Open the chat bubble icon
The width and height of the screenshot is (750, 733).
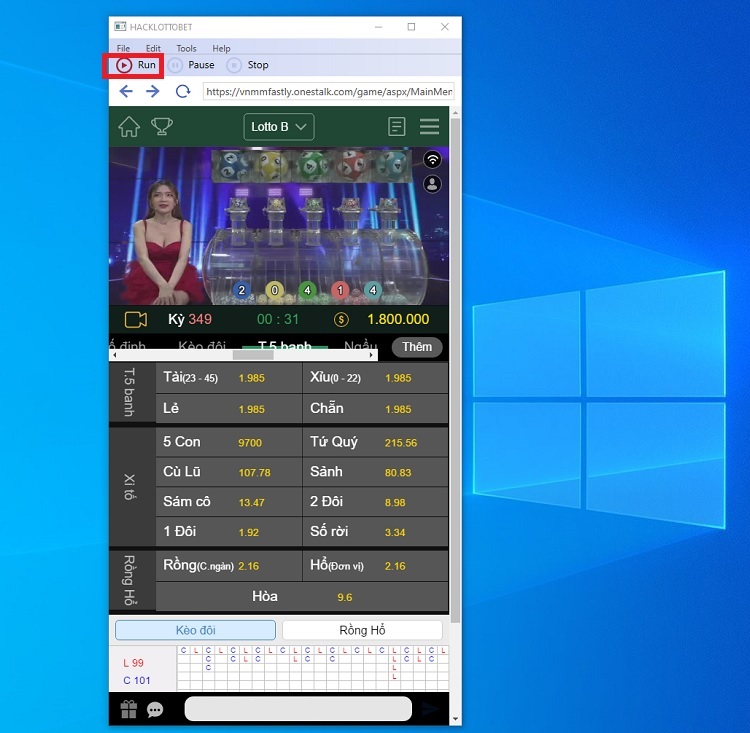[x=155, y=710]
